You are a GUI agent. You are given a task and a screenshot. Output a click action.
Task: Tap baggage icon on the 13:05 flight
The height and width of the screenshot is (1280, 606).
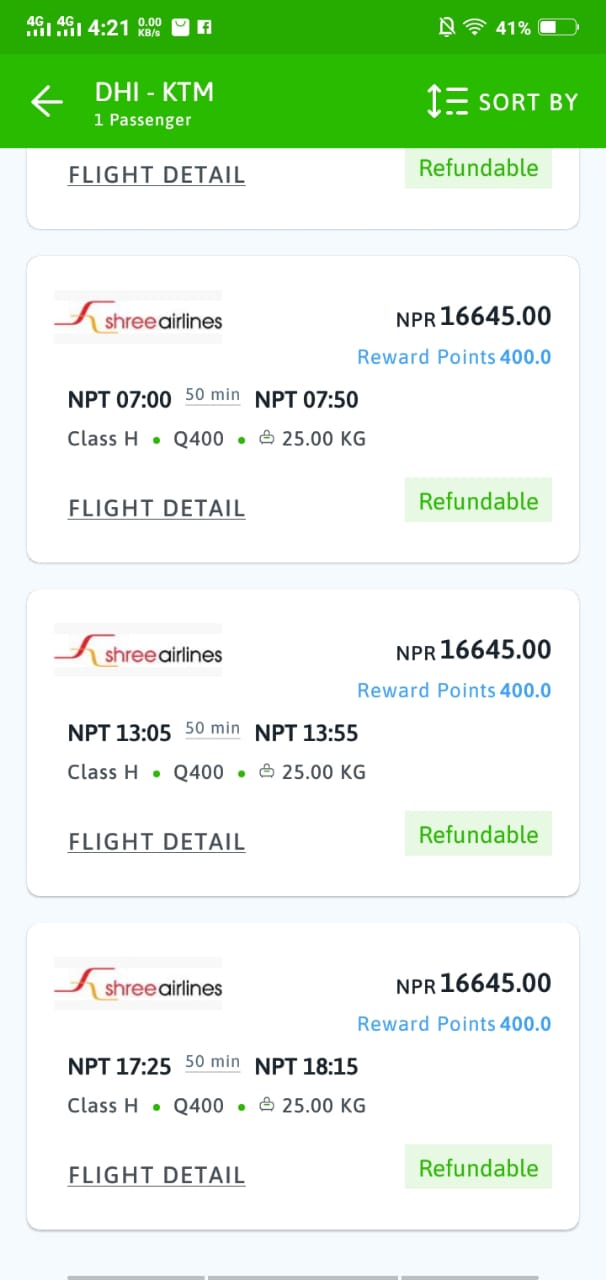(x=267, y=772)
